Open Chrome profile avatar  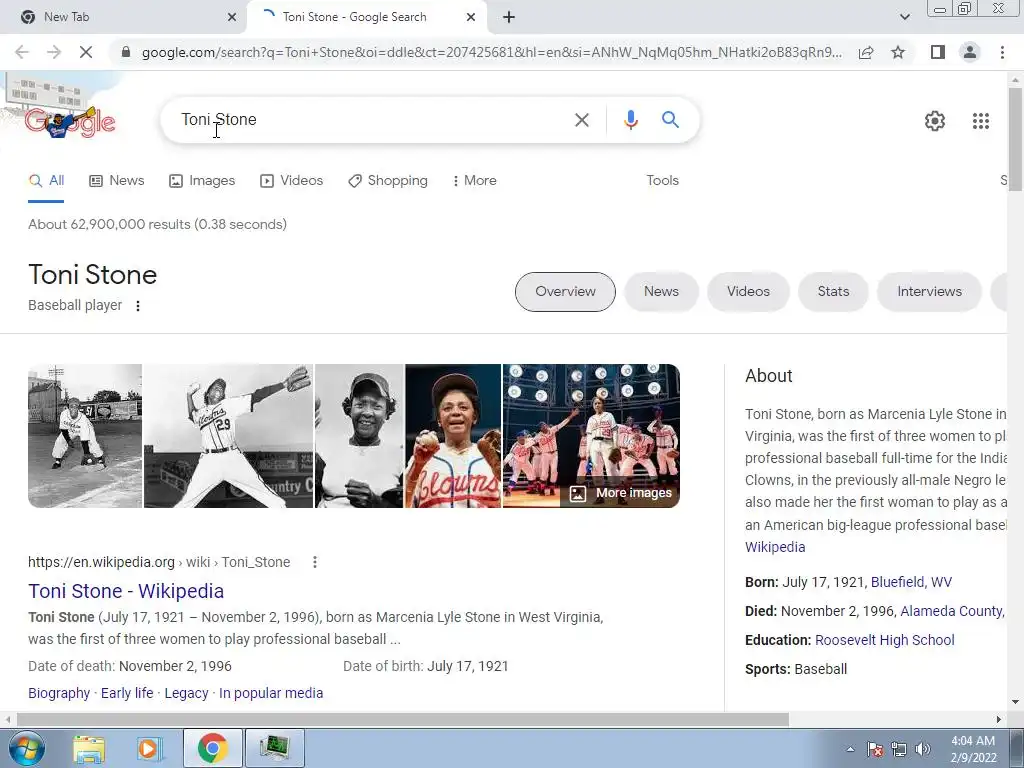[970, 52]
